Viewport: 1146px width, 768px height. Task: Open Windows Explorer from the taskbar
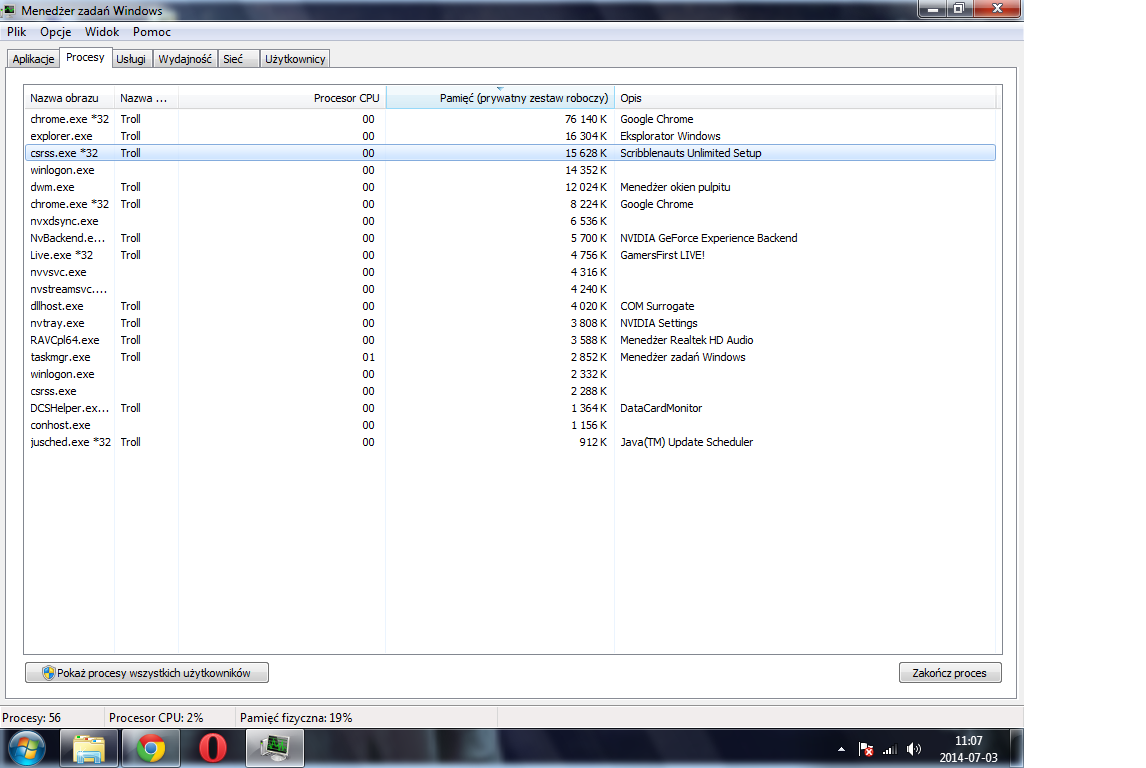(x=88, y=748)
